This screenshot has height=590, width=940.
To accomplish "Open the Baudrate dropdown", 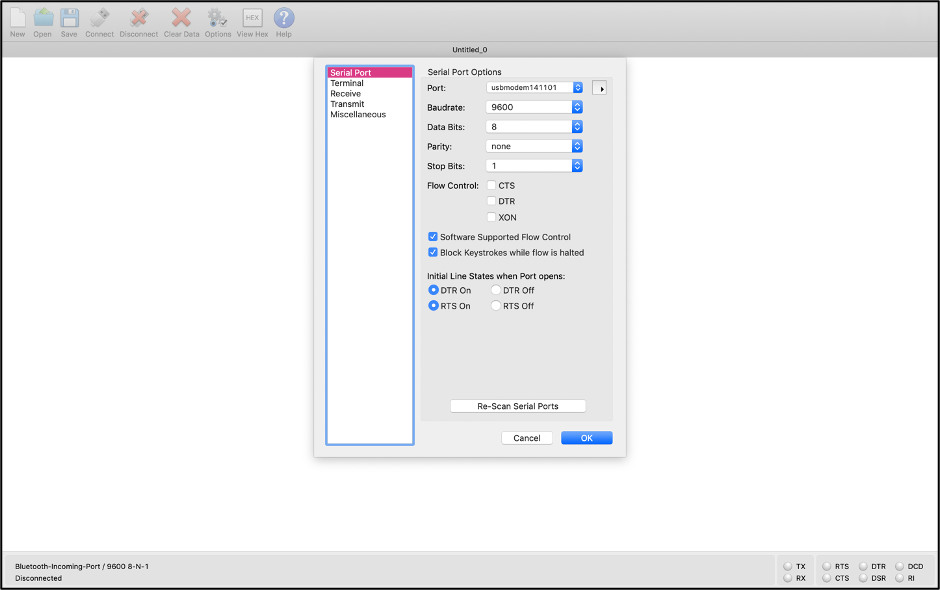I will point(534,107).
